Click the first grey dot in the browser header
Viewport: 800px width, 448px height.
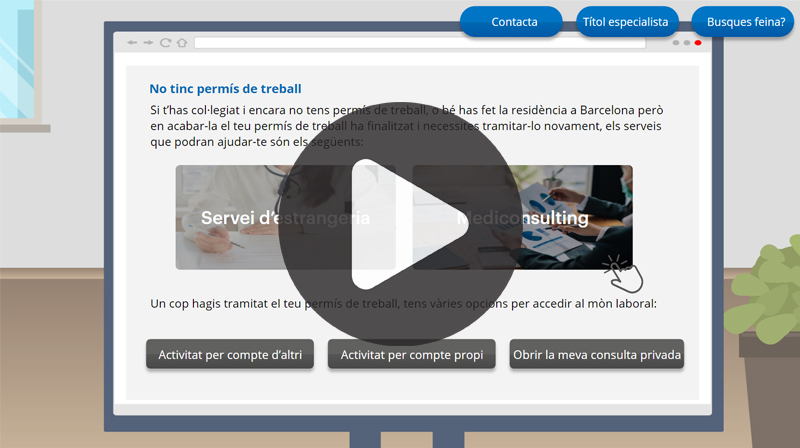(x=676, y=43)
